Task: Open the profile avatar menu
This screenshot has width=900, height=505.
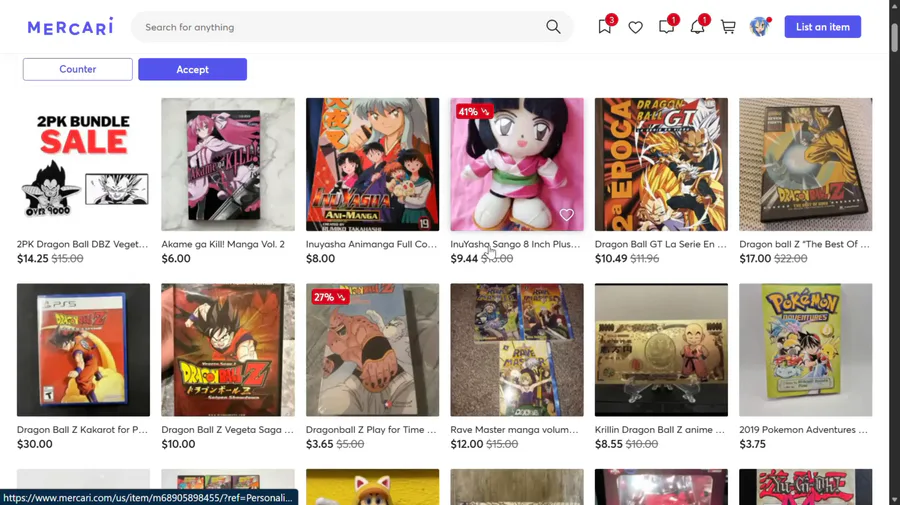Action: point(759,26)
